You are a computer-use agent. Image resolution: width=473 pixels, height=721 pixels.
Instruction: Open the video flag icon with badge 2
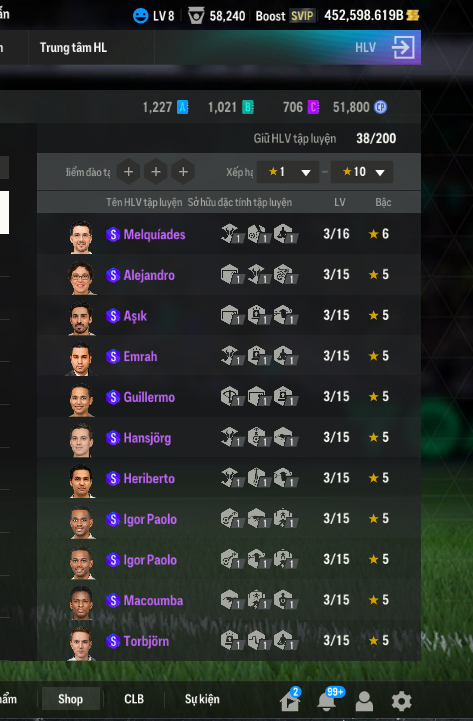290,700
